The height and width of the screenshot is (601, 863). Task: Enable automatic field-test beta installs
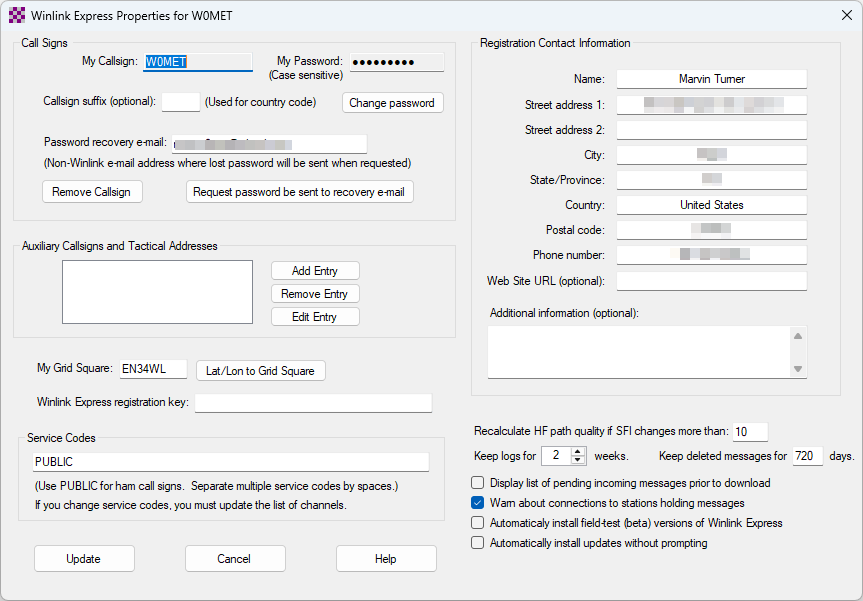(x=477, y=522)
